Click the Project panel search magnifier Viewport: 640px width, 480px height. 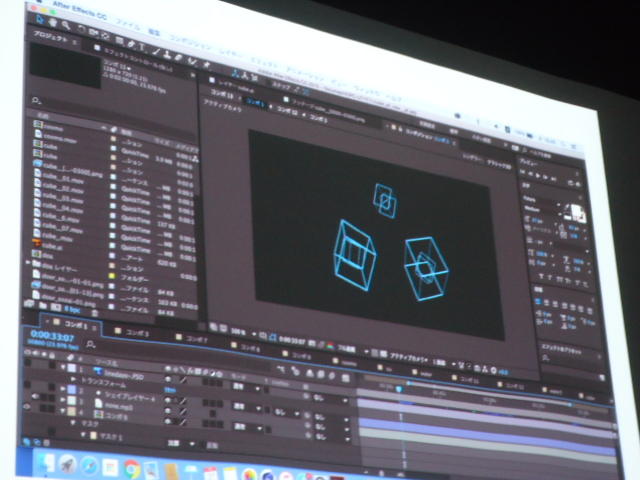tap(36, 99)
